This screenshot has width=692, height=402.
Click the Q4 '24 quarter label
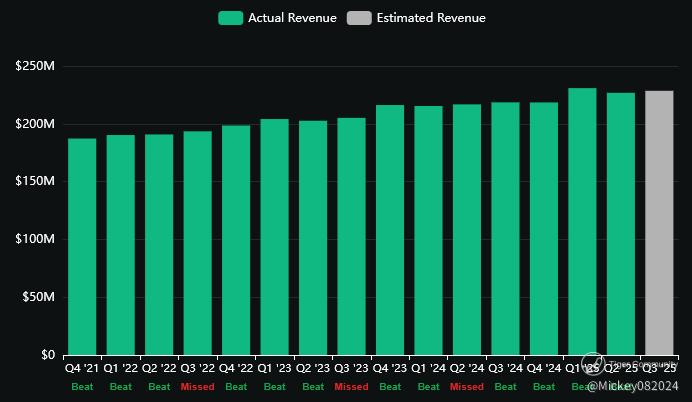point(544,368)
